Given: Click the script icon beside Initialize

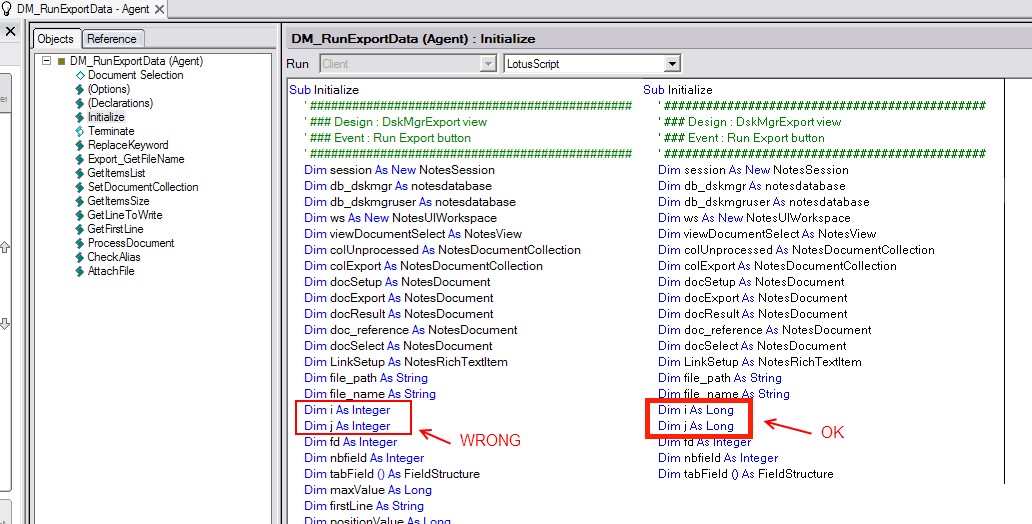Looking at the screenshot, I should click(80, 117).
